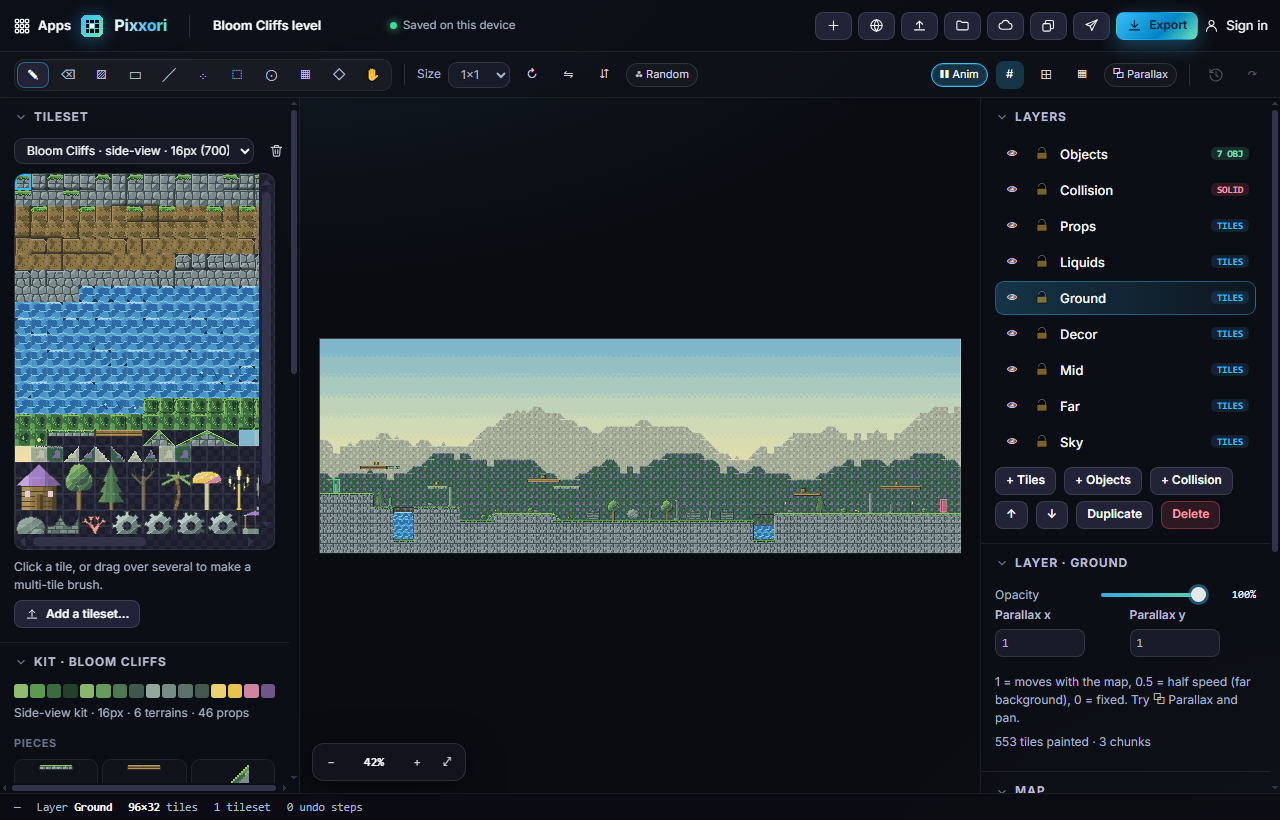Select the rectangle draw tool
The height and width of the screenshot is (820, 1280).
pyautogui.click(x=135, y=74)
